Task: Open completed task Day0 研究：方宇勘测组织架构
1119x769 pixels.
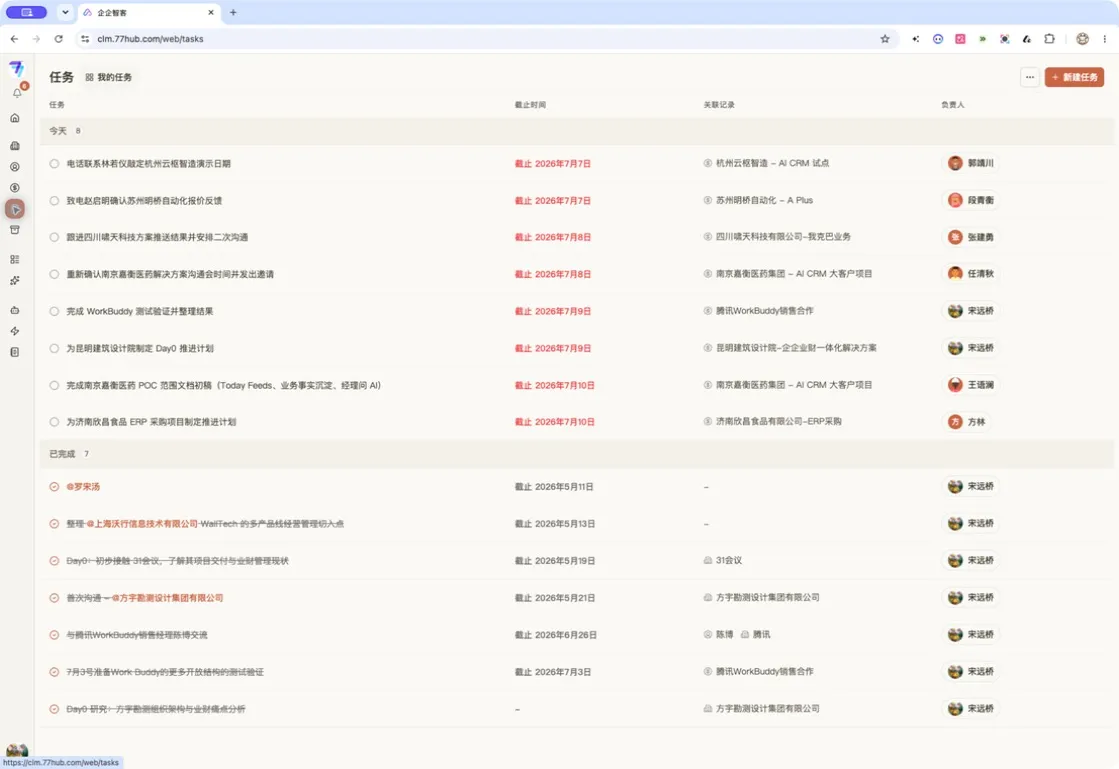Action: 156,709
